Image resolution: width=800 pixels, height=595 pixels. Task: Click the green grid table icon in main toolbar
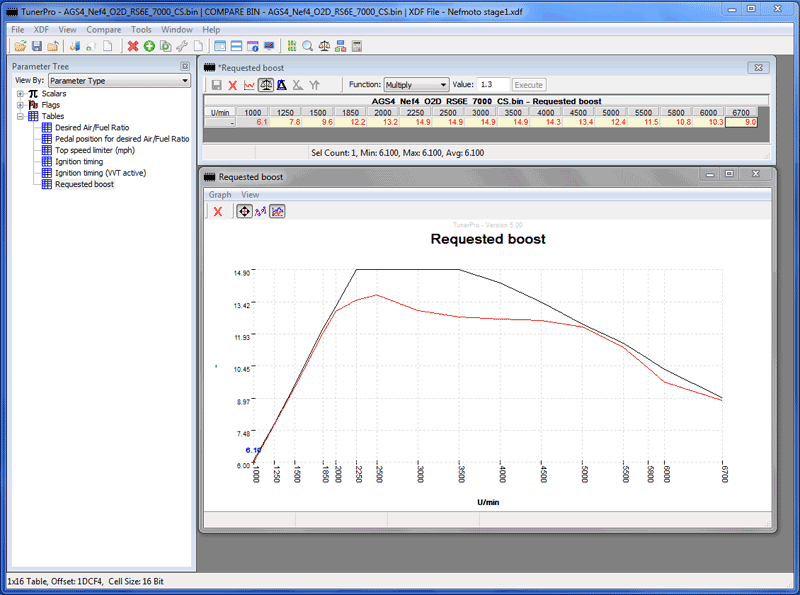coord(291,46)
